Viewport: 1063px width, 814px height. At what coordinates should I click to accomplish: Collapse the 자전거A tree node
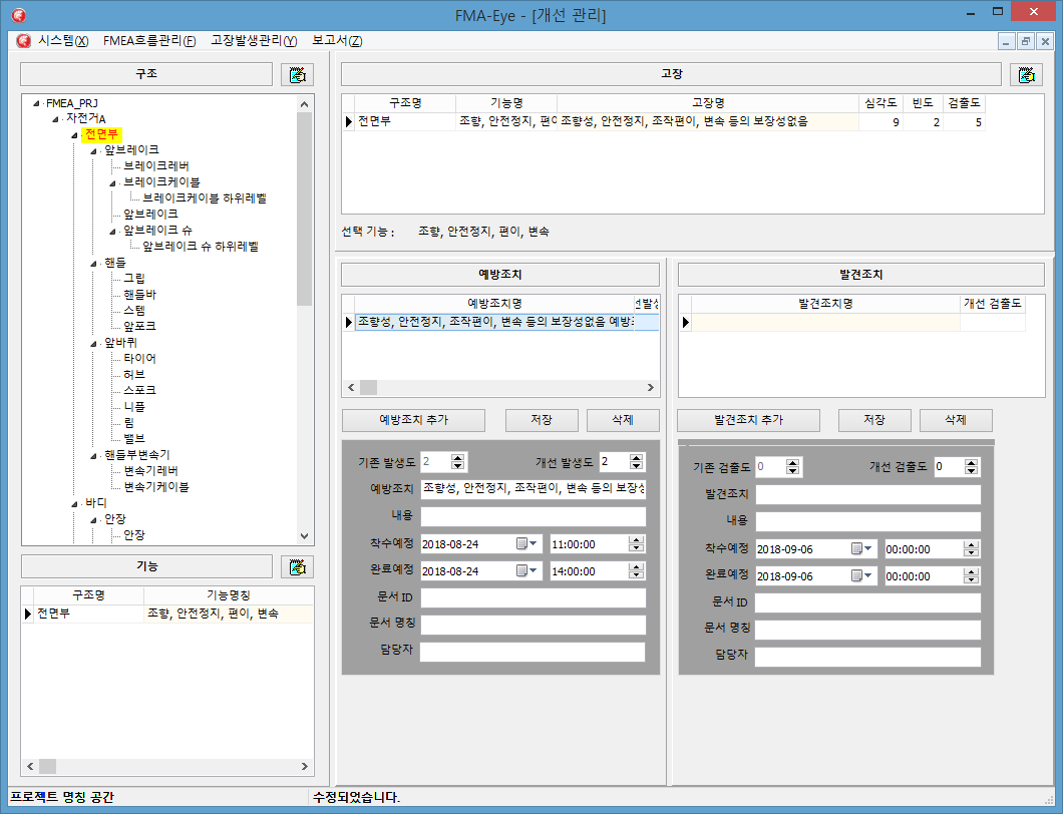[x=56, y=119]
